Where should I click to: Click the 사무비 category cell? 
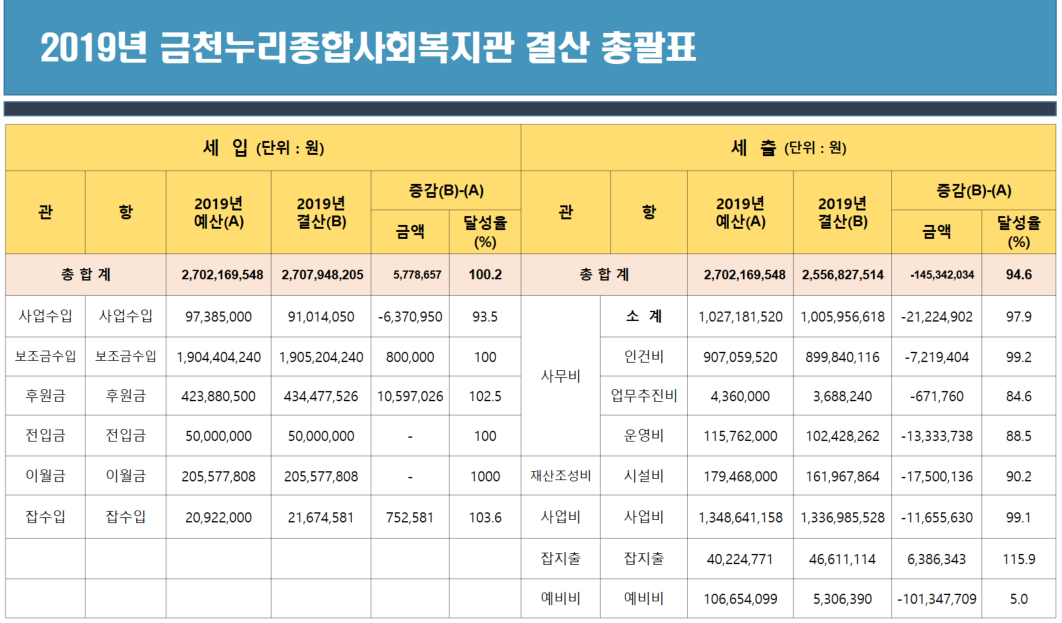point(565,376)
